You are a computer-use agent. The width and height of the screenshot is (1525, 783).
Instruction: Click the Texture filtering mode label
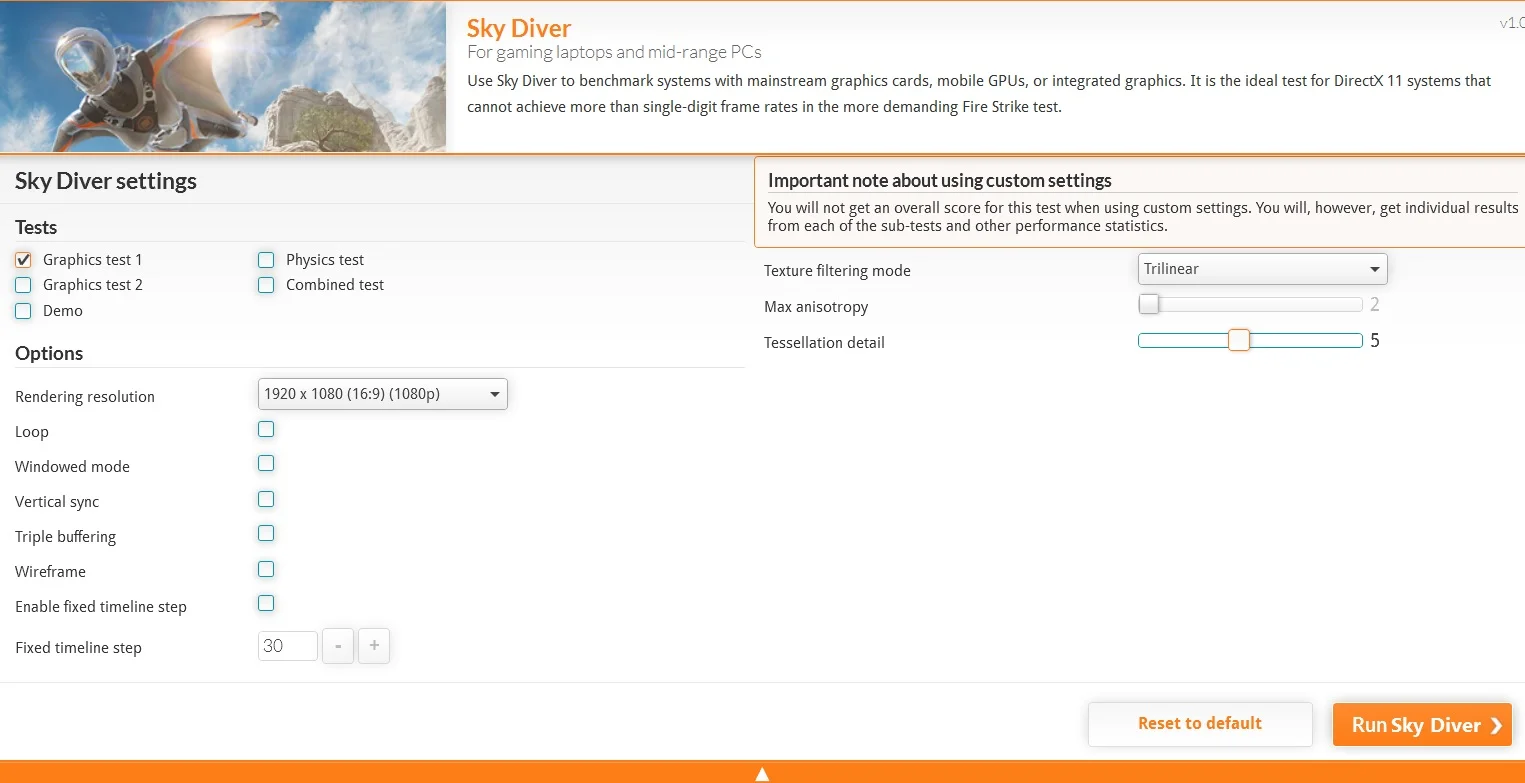(x=837, y=271)
